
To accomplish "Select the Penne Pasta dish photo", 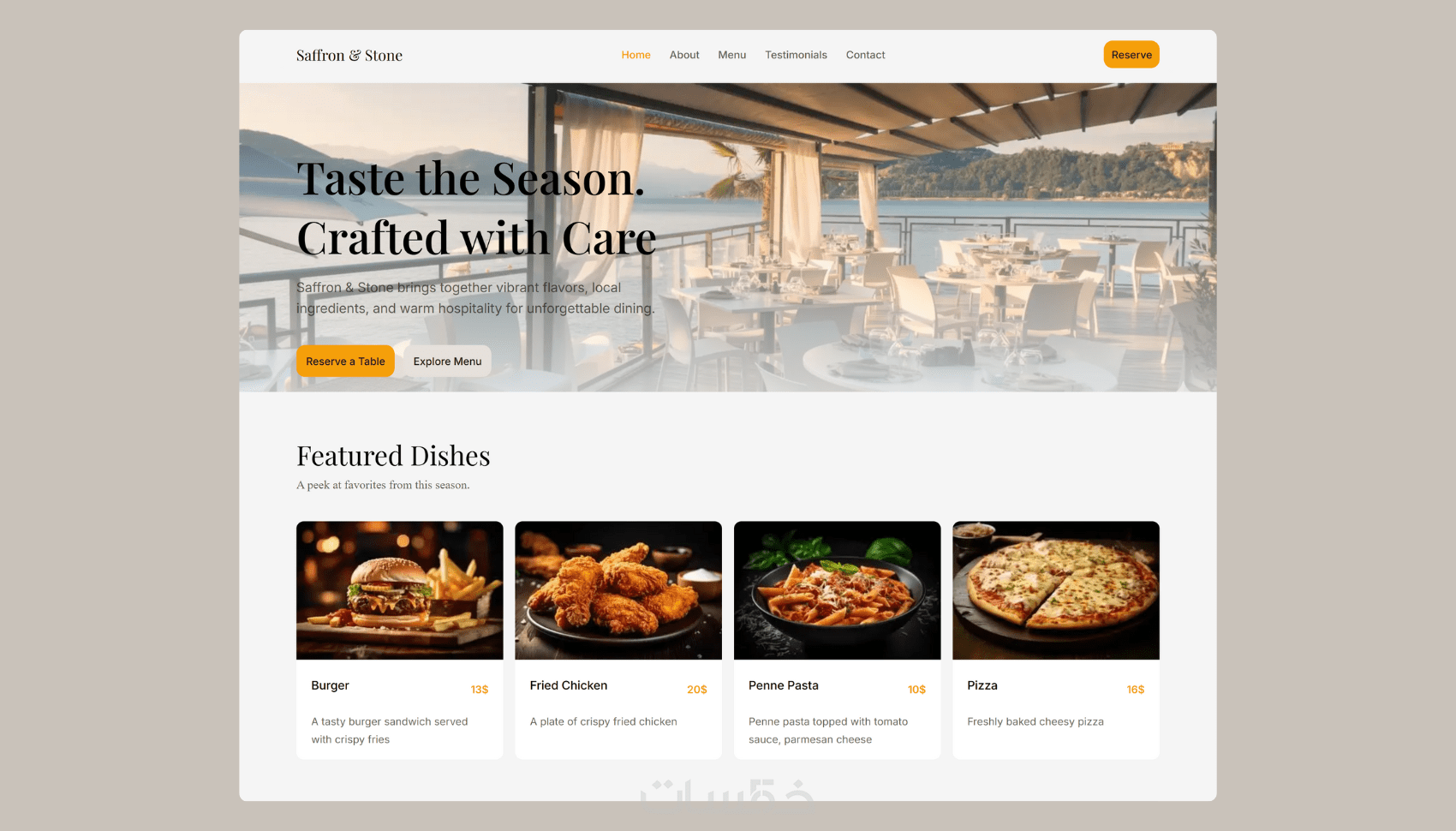I will click(837, 590).
